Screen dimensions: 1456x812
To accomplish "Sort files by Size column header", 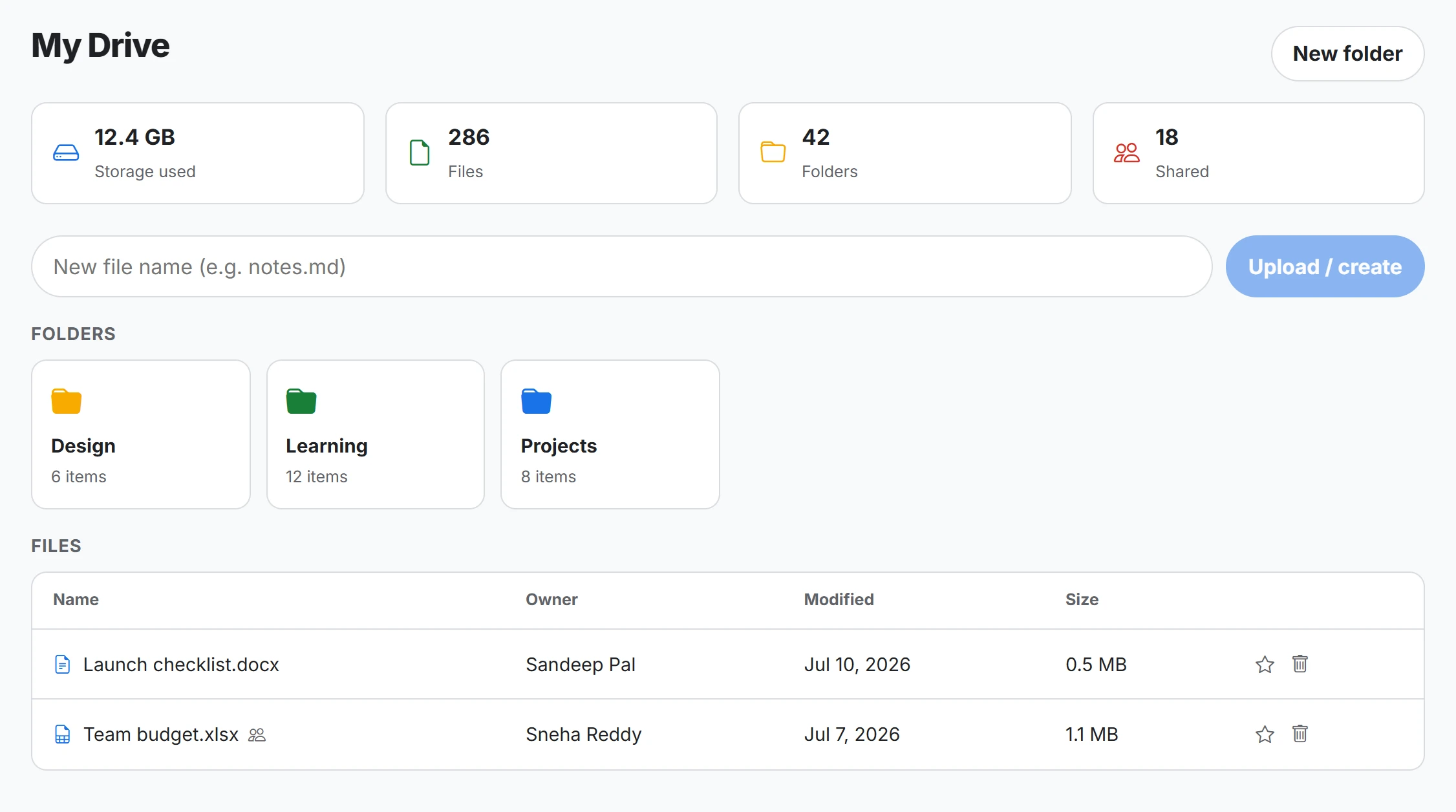I will tap(1082, 599).
